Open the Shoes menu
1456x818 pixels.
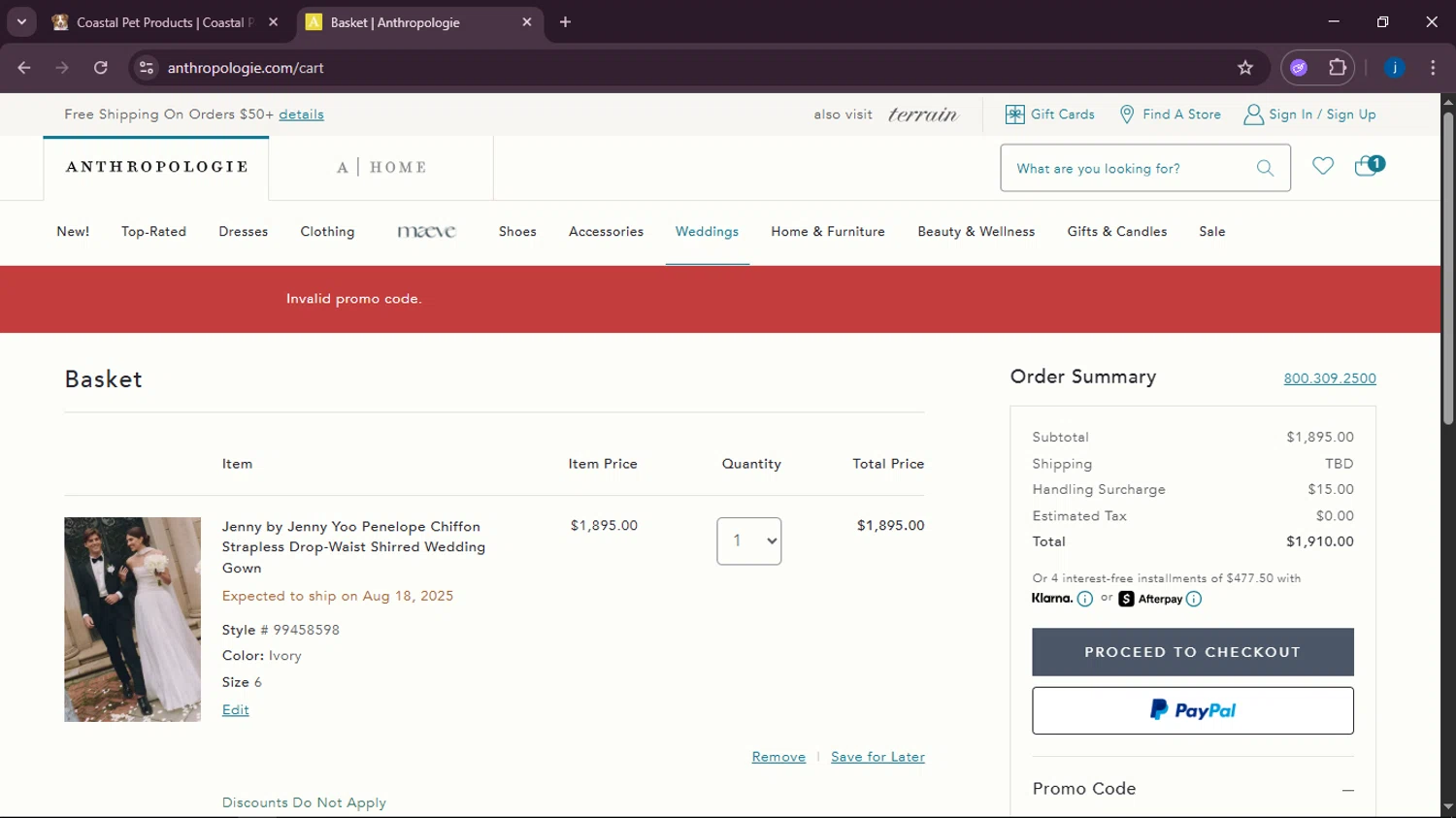click(517, 232)
